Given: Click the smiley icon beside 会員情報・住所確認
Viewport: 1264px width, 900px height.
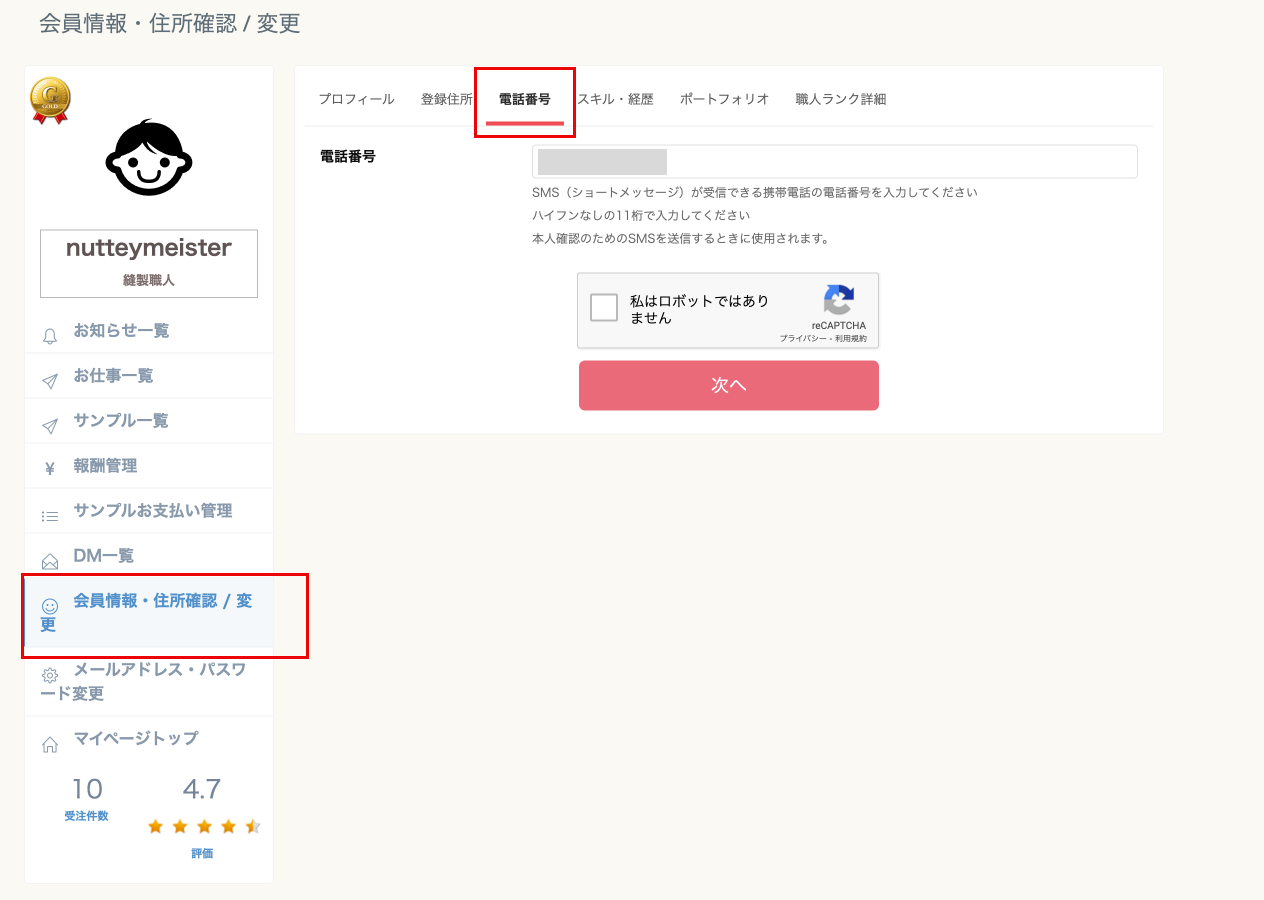Looking at the screenshot, I should click(x=50, y=606).
